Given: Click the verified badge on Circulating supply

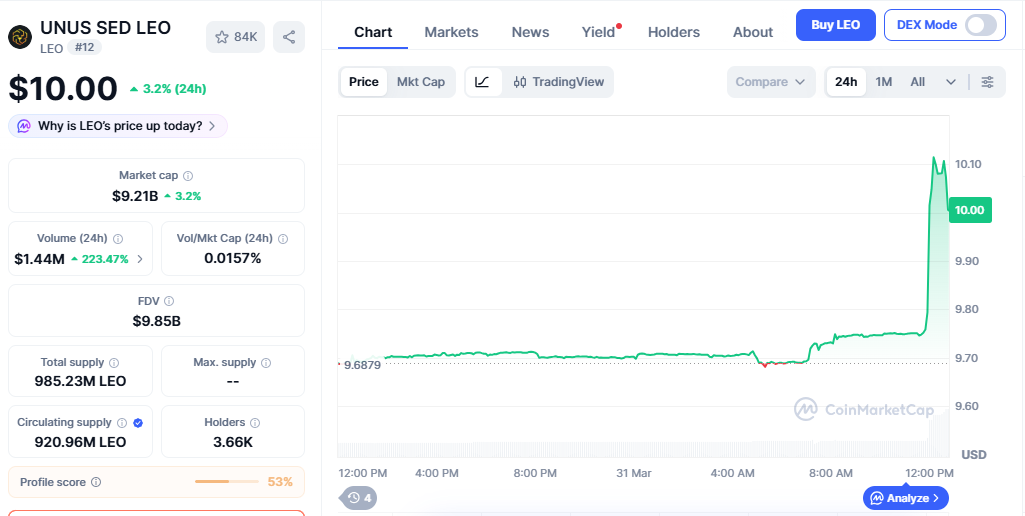Looking at the screenshot, I should [x=138, y=423].
